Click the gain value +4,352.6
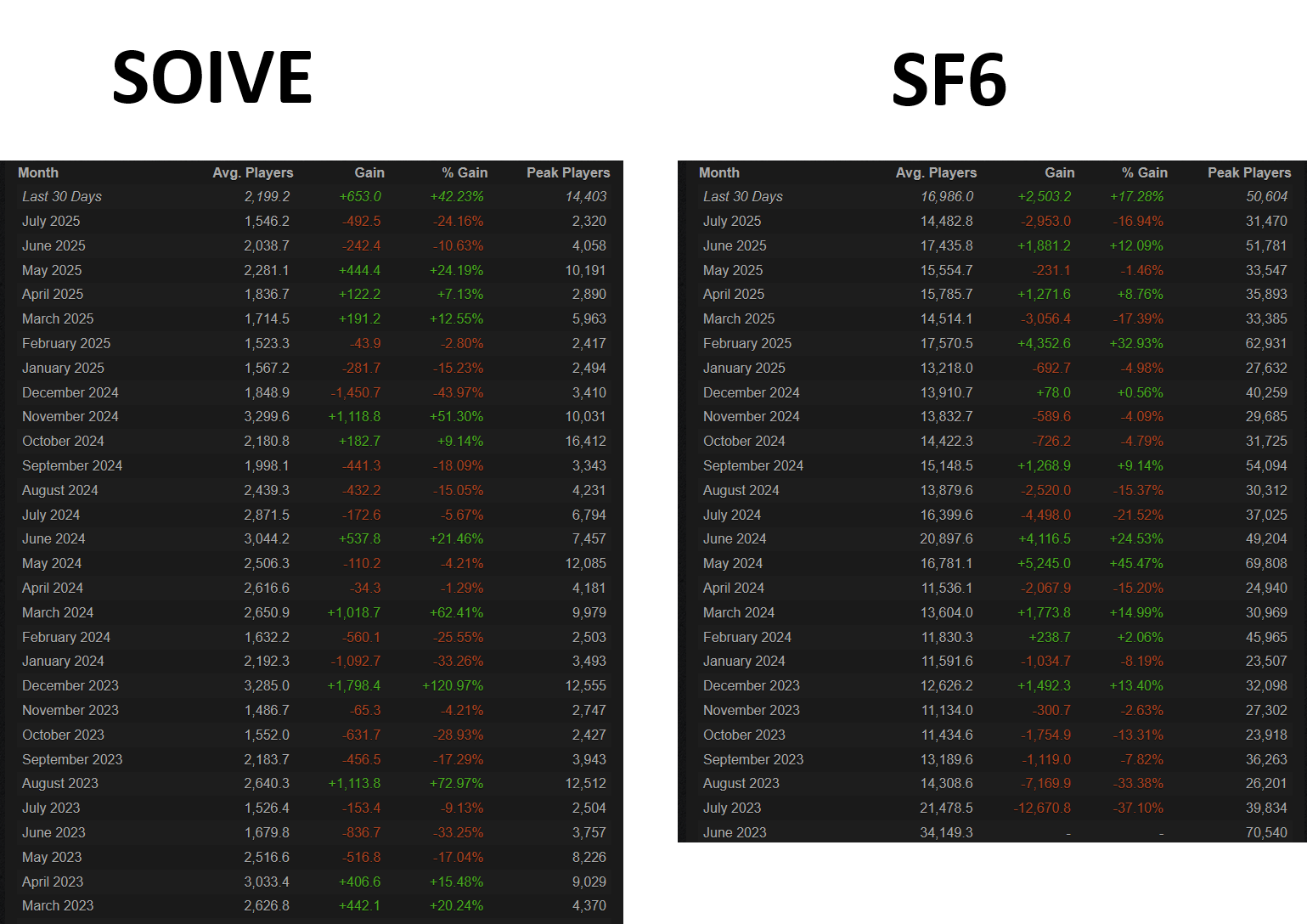The image size is (1307, 924). coord(1045,343)
